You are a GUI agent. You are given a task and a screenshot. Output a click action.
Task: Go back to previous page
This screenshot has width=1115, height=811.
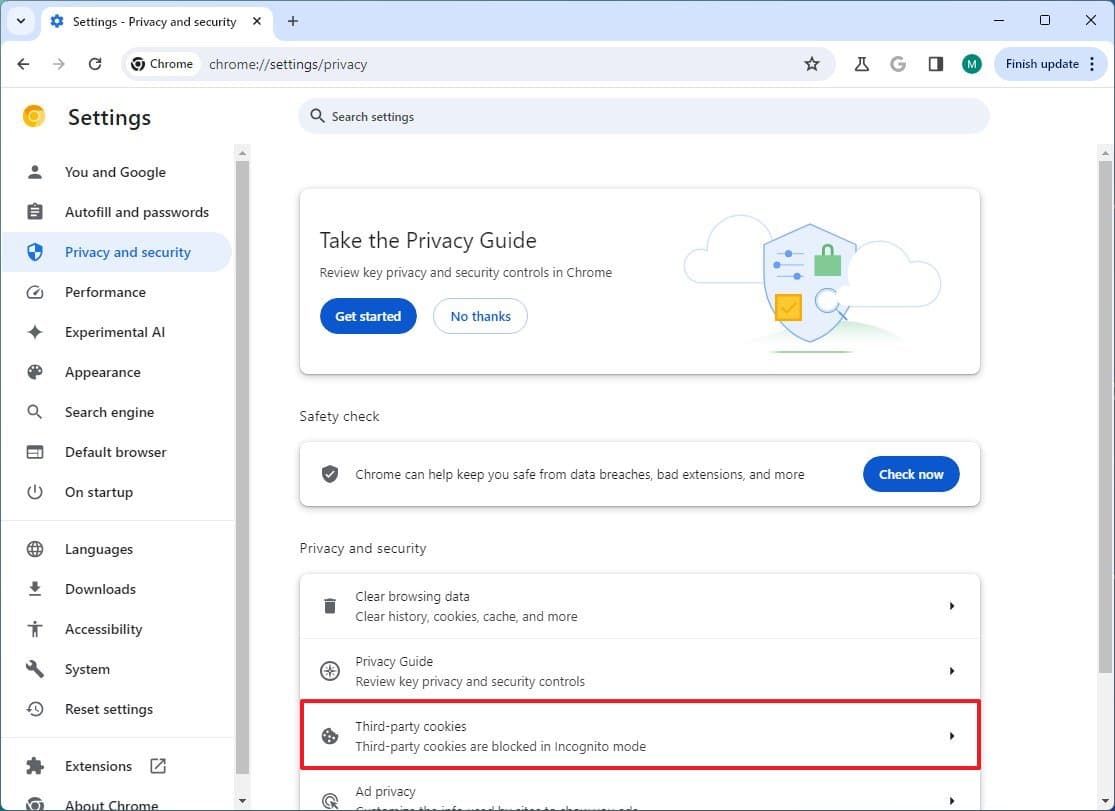pyautogui.click(x=24, y=64)
